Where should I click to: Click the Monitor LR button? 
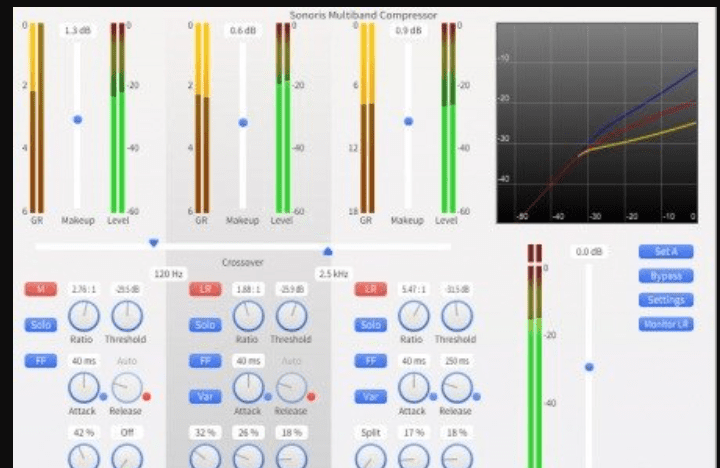[666, 324]
